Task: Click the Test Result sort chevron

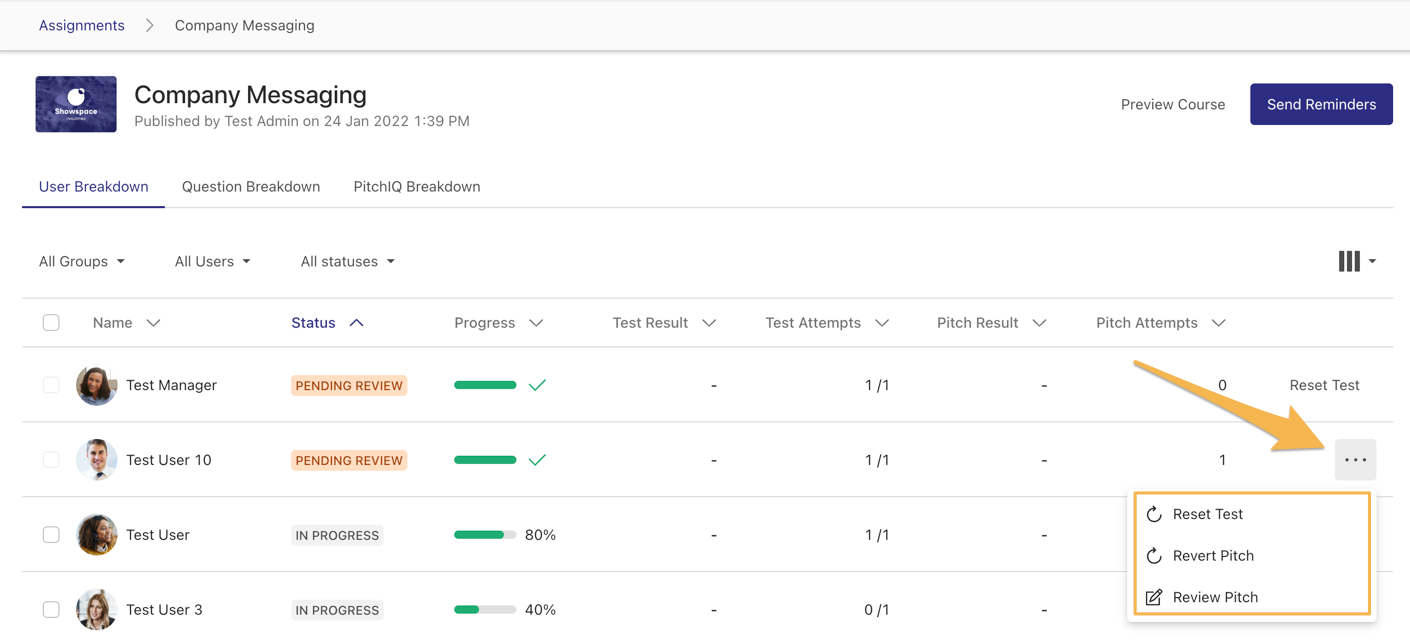Action: (709, 323)
